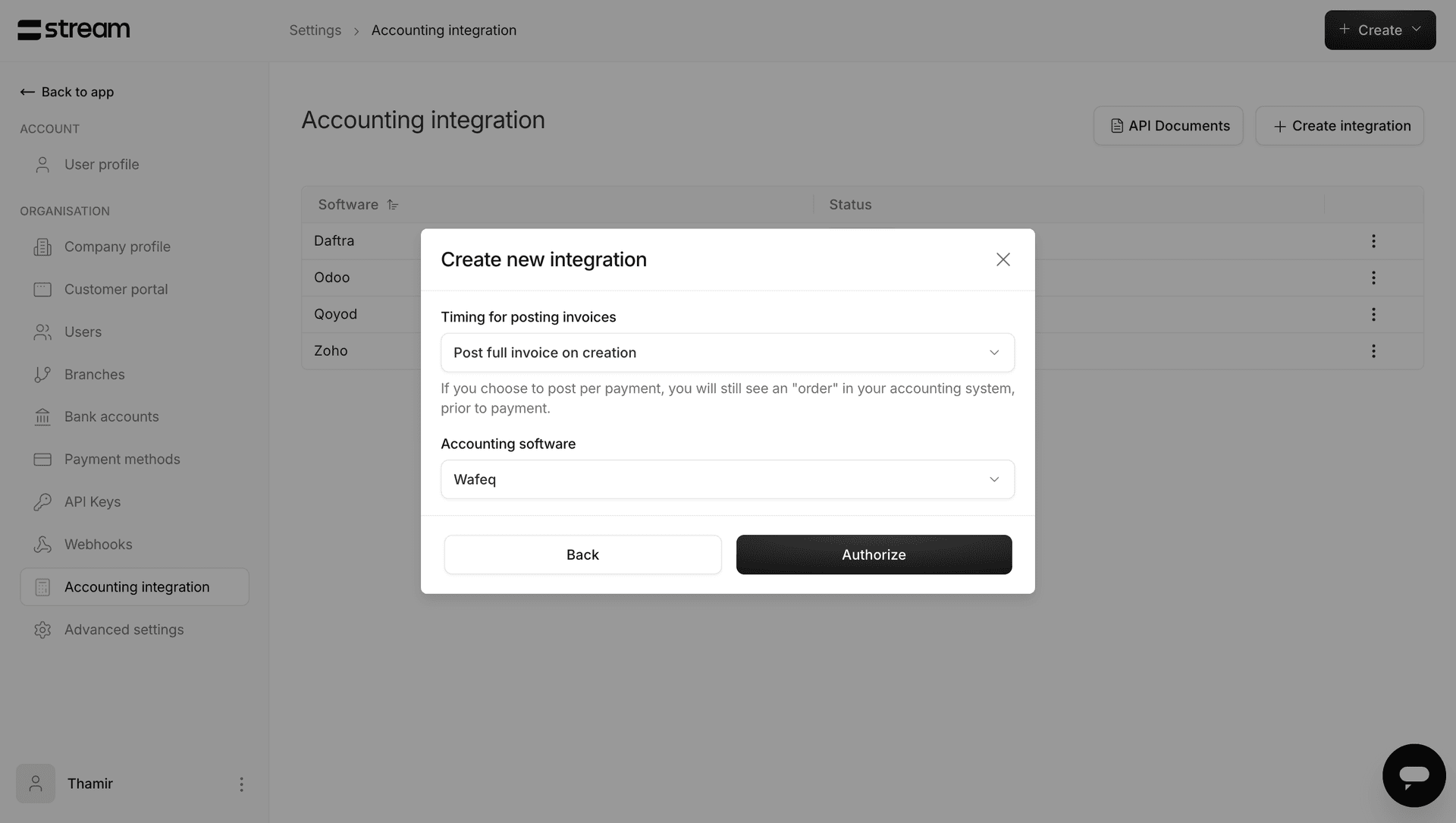
Task: Open the Create dropdown in the header
Action: pos(1379,30)
